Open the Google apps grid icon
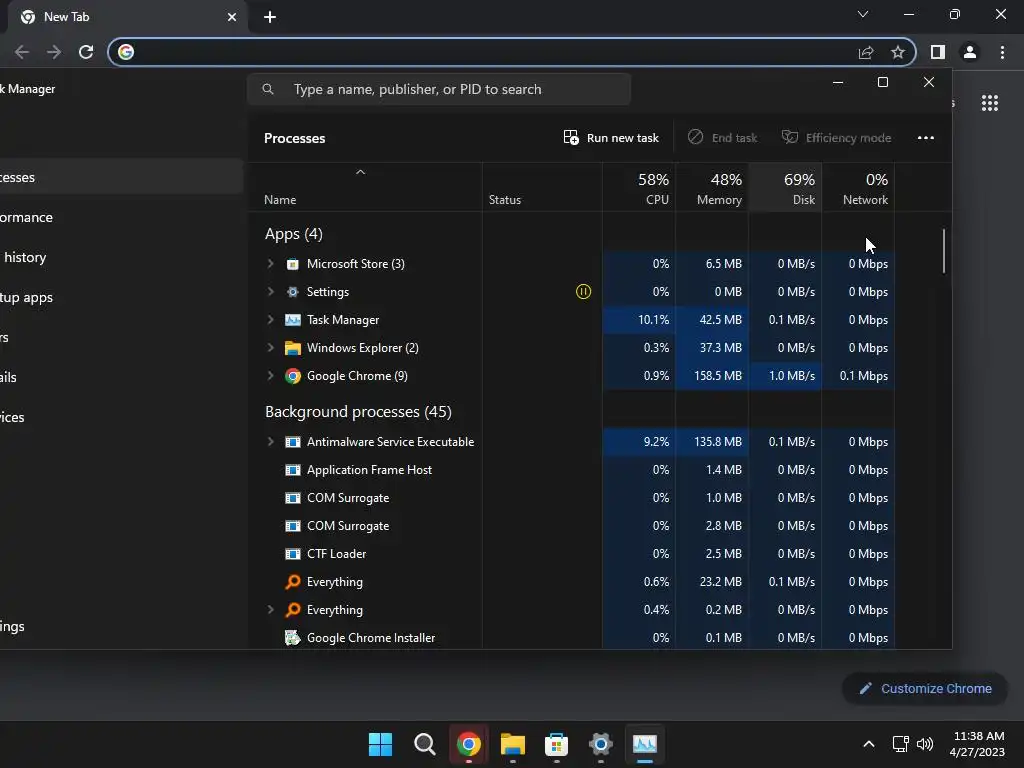Viewport: 1024px width, 768px height. pos(989,103)
